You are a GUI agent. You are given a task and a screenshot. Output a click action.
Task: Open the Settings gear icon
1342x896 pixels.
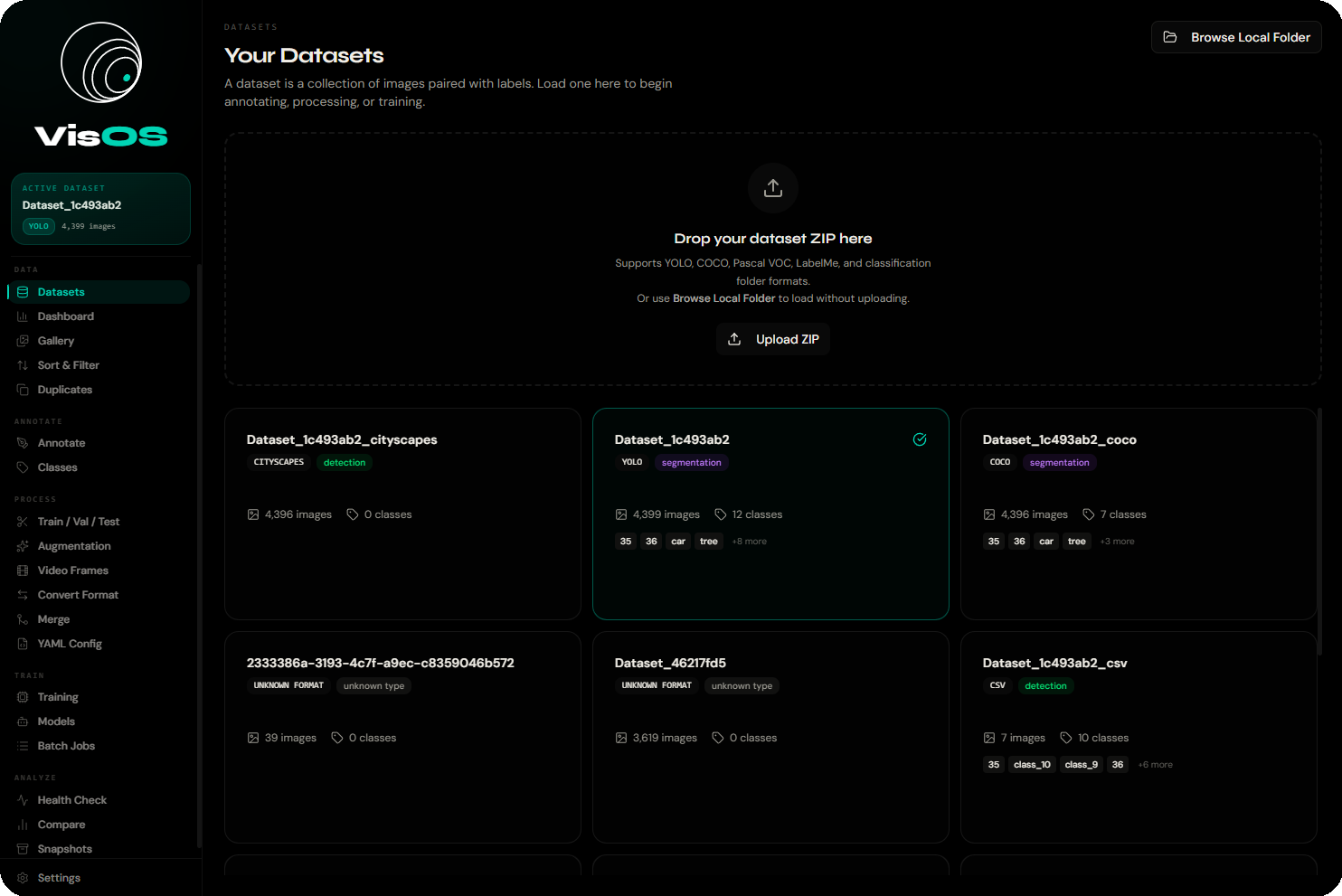tap(24, 877)
